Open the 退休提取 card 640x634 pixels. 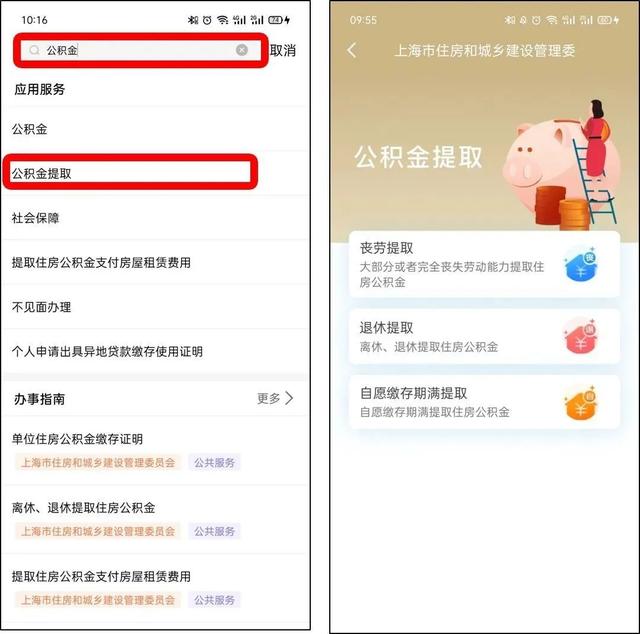tap(484, 336)
